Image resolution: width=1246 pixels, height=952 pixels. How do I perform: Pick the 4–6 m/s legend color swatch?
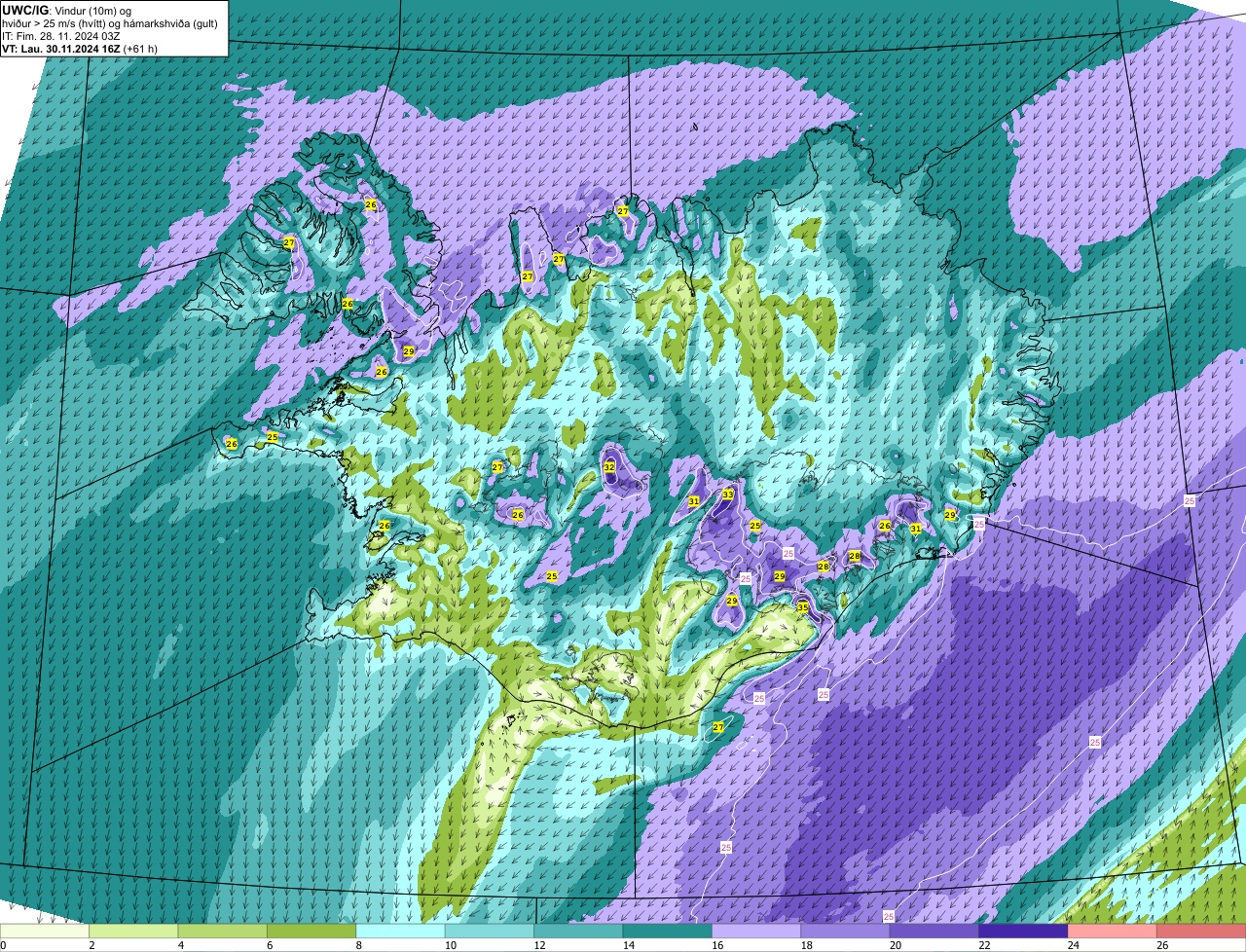click(x=223, y=932)
